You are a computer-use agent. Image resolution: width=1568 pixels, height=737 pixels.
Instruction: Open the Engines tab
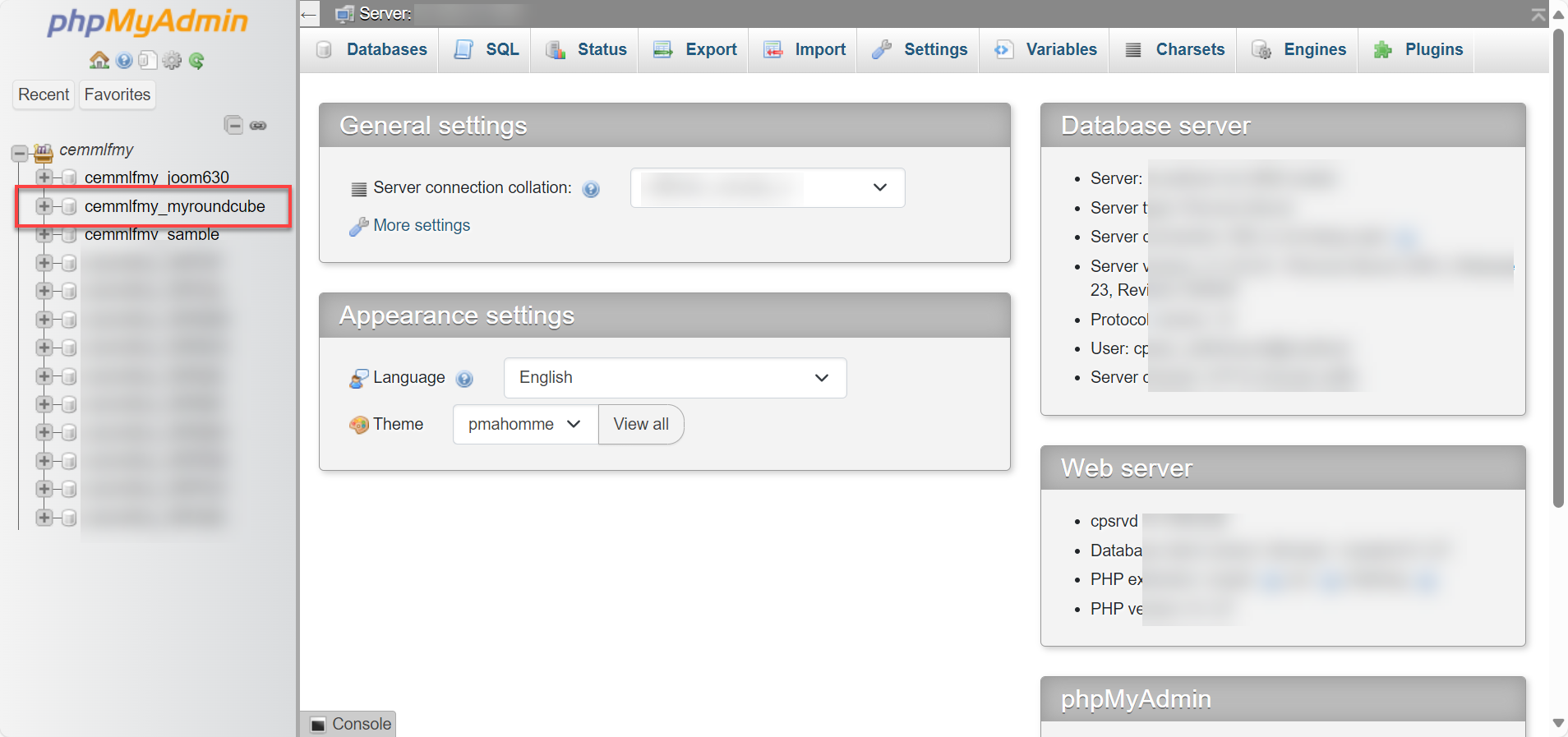pyautogui.click(x=1298, y=50)
